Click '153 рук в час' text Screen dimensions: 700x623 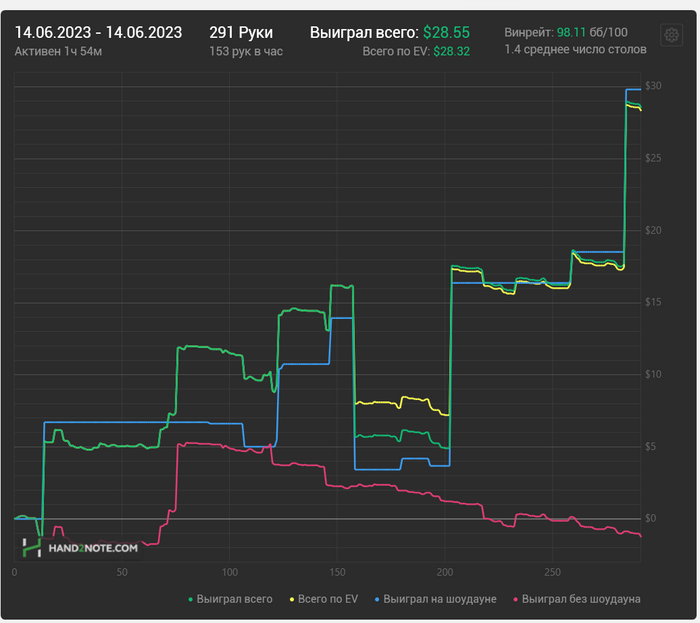click(246, 52)
